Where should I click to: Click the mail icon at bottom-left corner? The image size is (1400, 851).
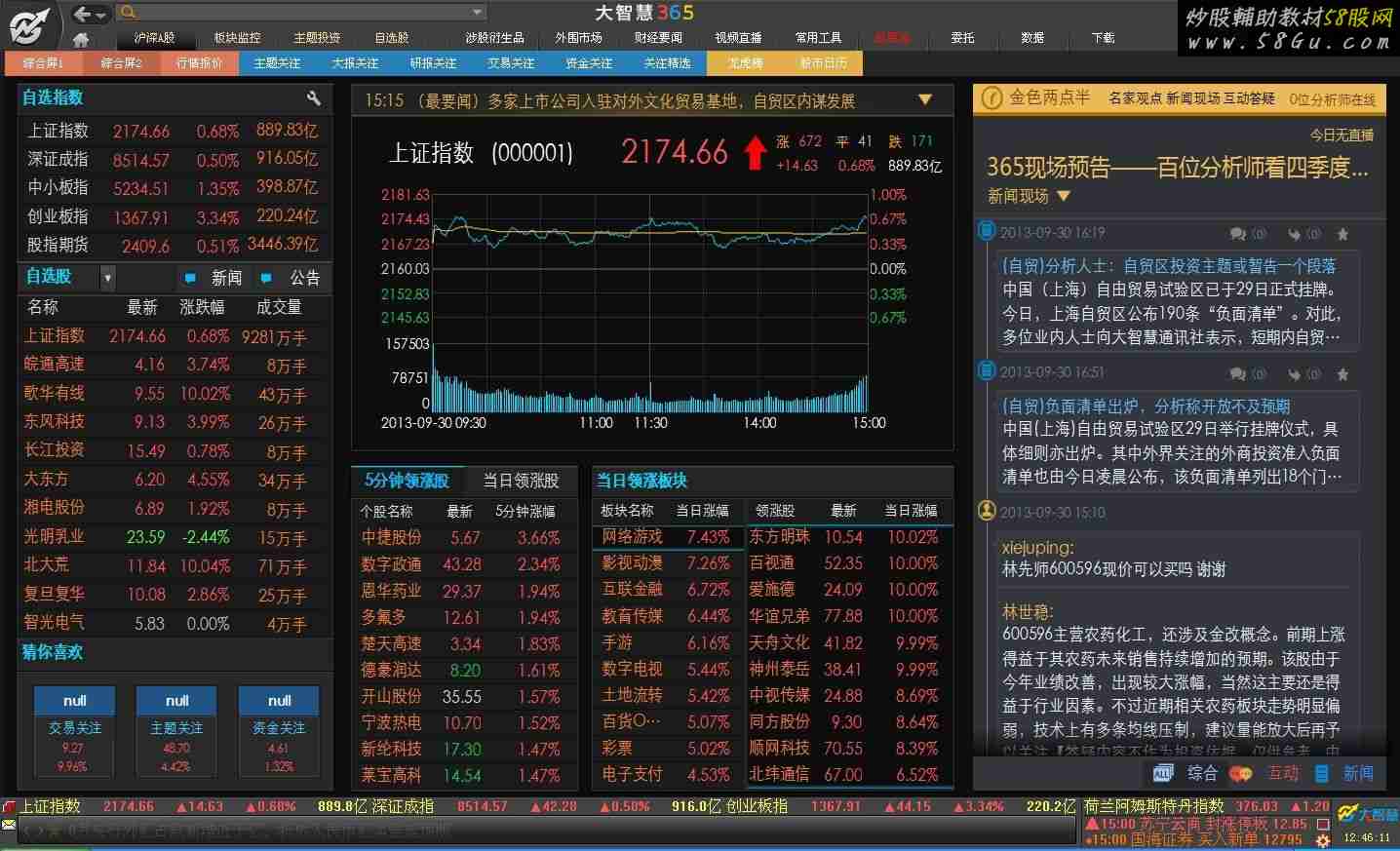click(9, 826)
